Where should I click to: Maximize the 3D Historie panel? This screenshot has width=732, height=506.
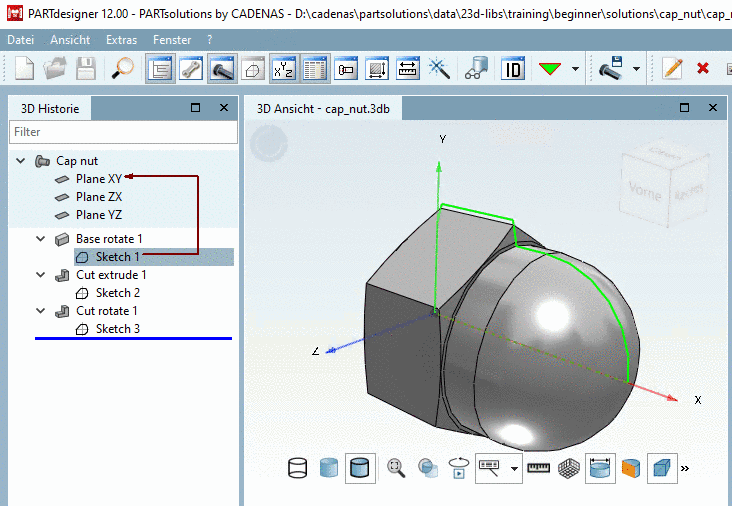pos(196,108)
